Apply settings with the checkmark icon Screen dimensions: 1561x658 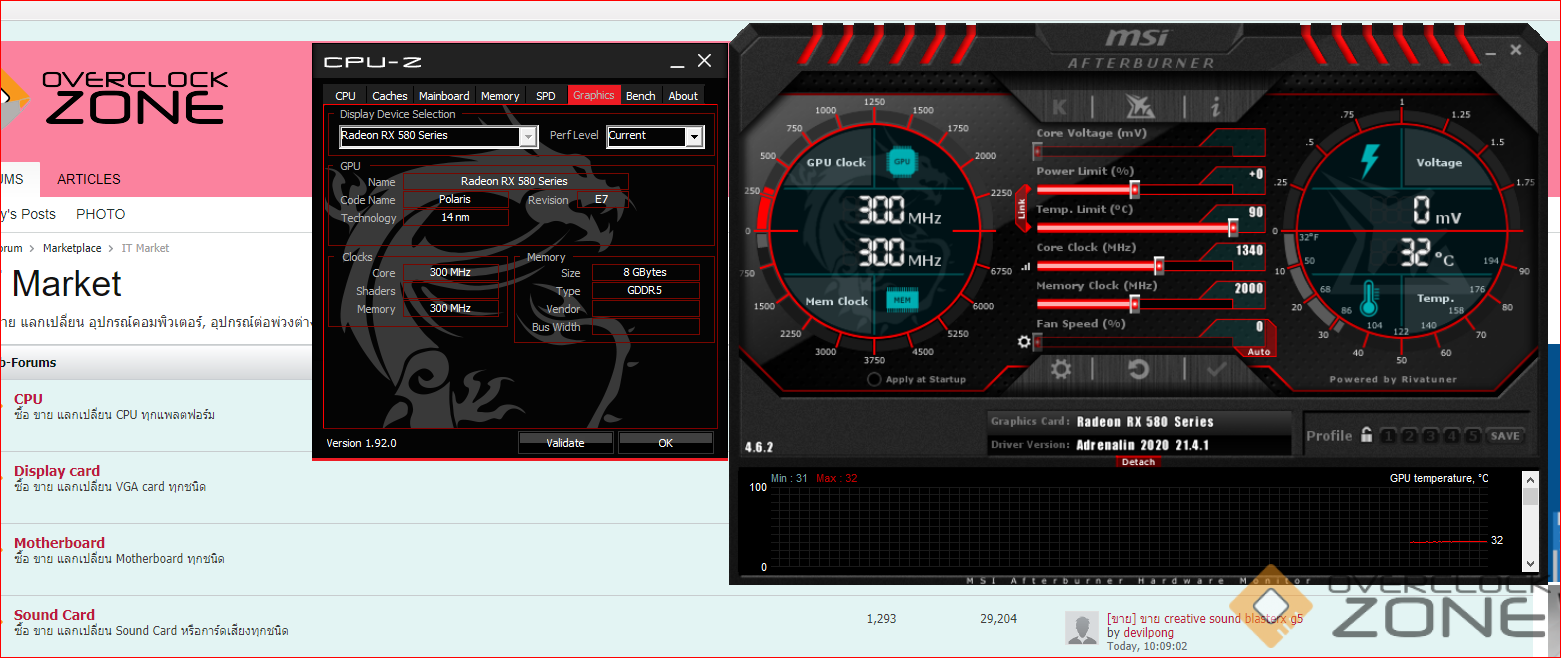tap(1216, 369)
